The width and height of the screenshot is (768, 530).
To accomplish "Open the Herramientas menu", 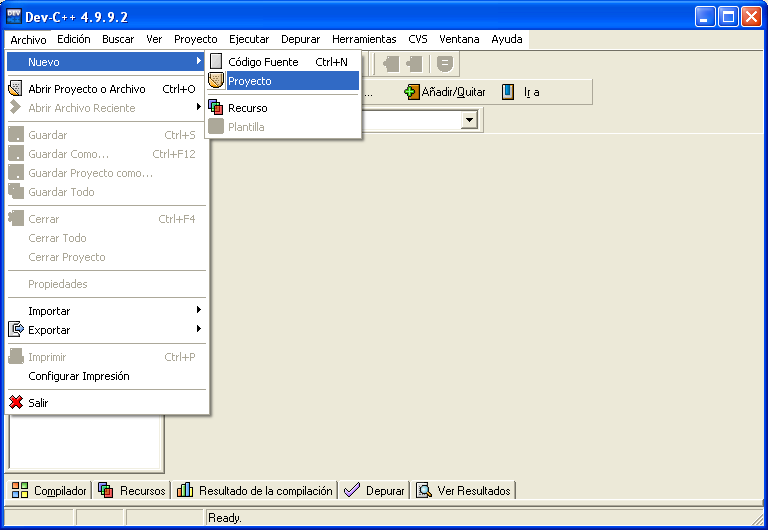I will pyautogui.click(x=364, y=39).
